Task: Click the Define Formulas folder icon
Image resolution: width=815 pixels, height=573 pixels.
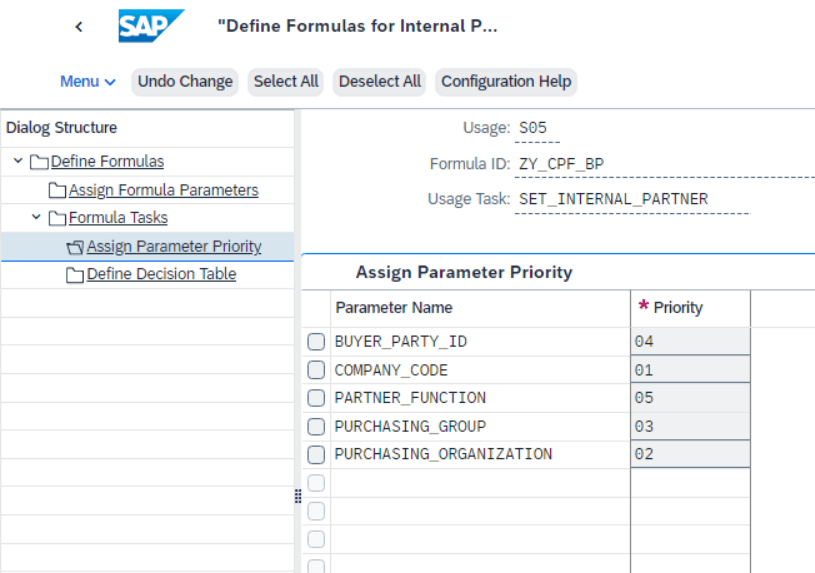Action: pyautogui.click(x=40, y=162)
